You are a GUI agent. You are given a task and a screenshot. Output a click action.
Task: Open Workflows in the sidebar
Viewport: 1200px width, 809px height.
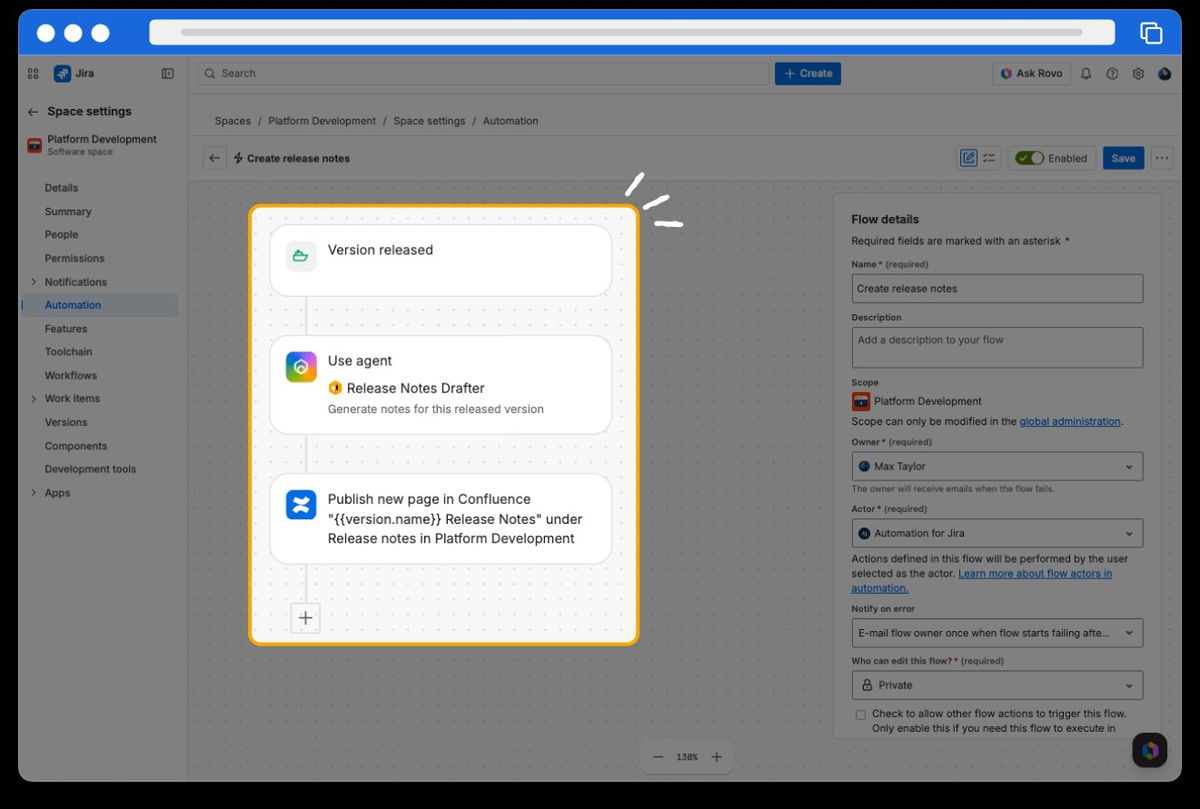(71, 376)
